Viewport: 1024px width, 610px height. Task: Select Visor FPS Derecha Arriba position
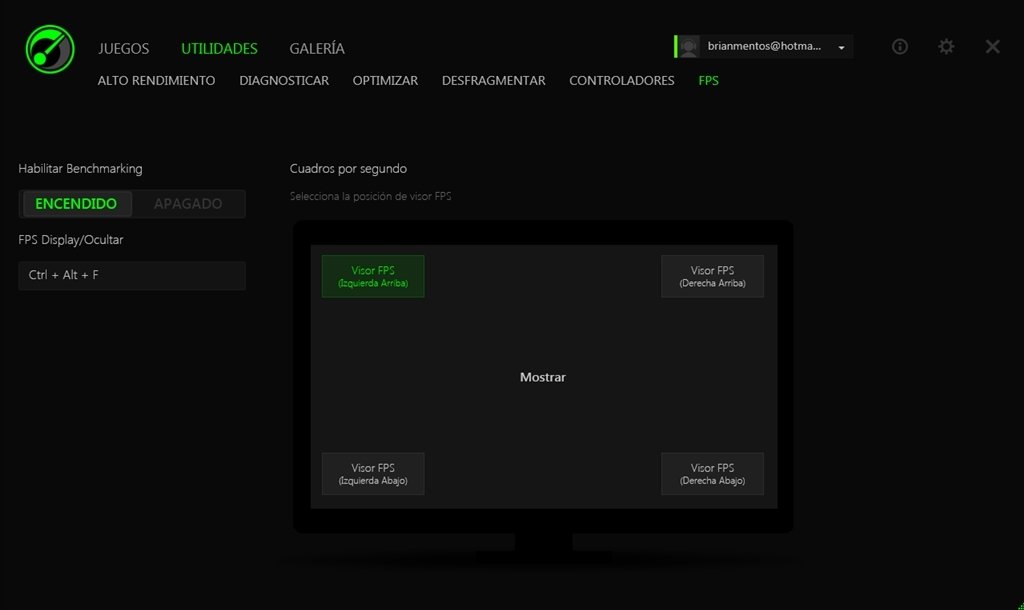(x=712, y=276)
